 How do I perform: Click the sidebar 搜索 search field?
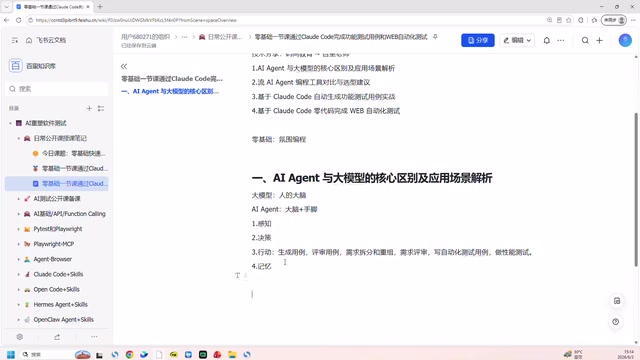(57, 89)
